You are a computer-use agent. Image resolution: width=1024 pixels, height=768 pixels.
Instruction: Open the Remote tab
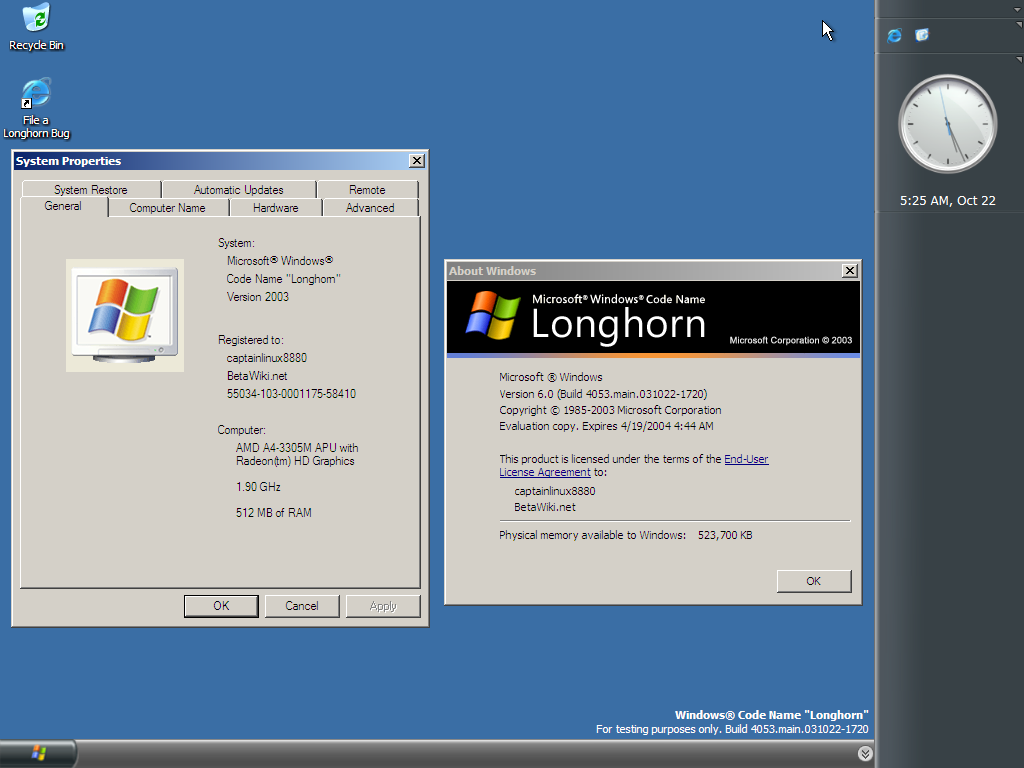[367, 189]
